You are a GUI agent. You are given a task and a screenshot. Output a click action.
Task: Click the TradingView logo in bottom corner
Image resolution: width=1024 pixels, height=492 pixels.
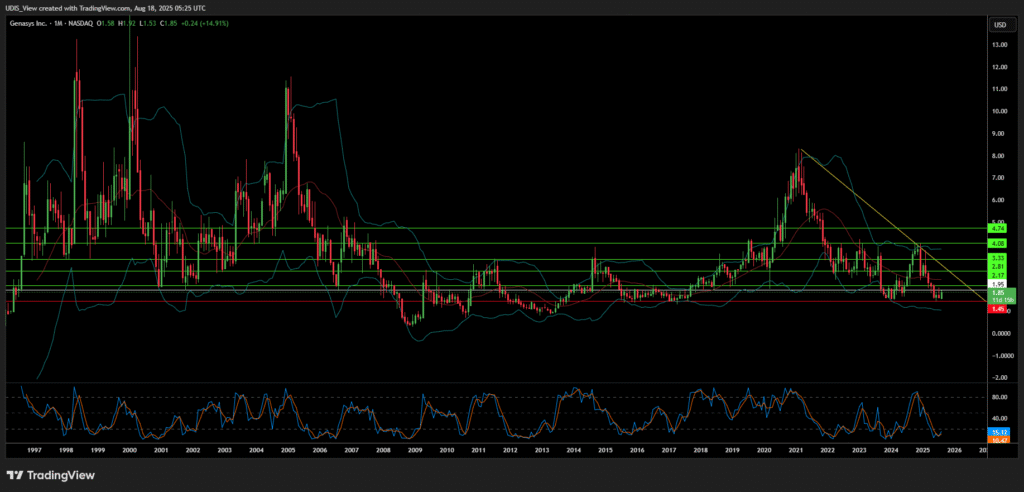pyautogui.click(x=47, y=474)
